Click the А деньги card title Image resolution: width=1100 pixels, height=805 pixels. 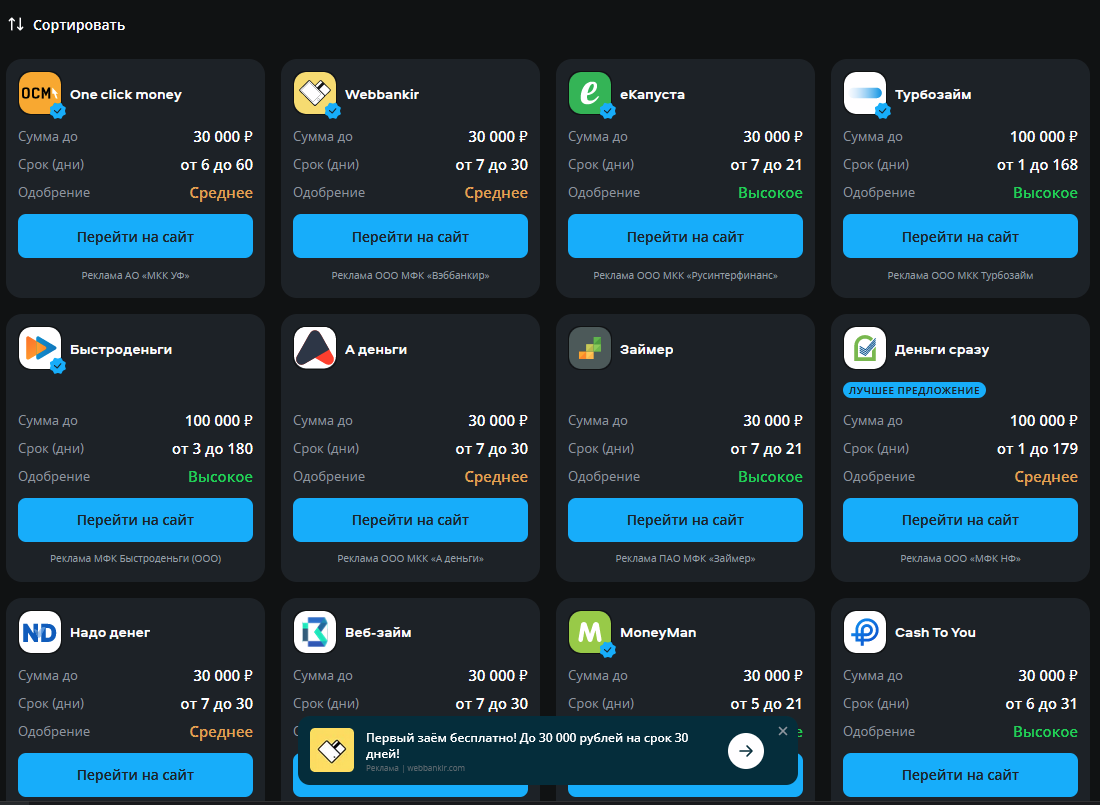point(376,349)
